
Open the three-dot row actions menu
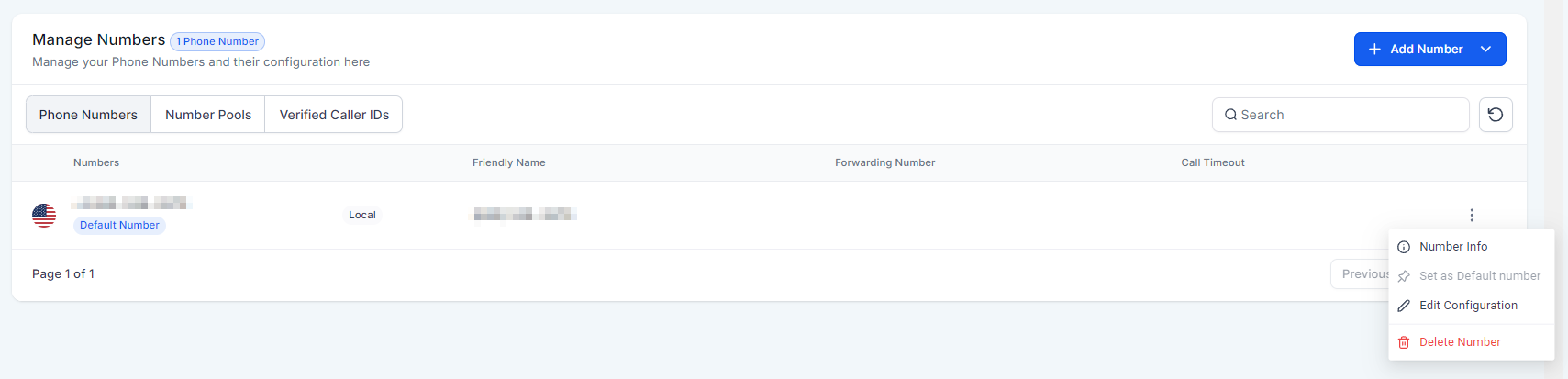[1472, 215]
